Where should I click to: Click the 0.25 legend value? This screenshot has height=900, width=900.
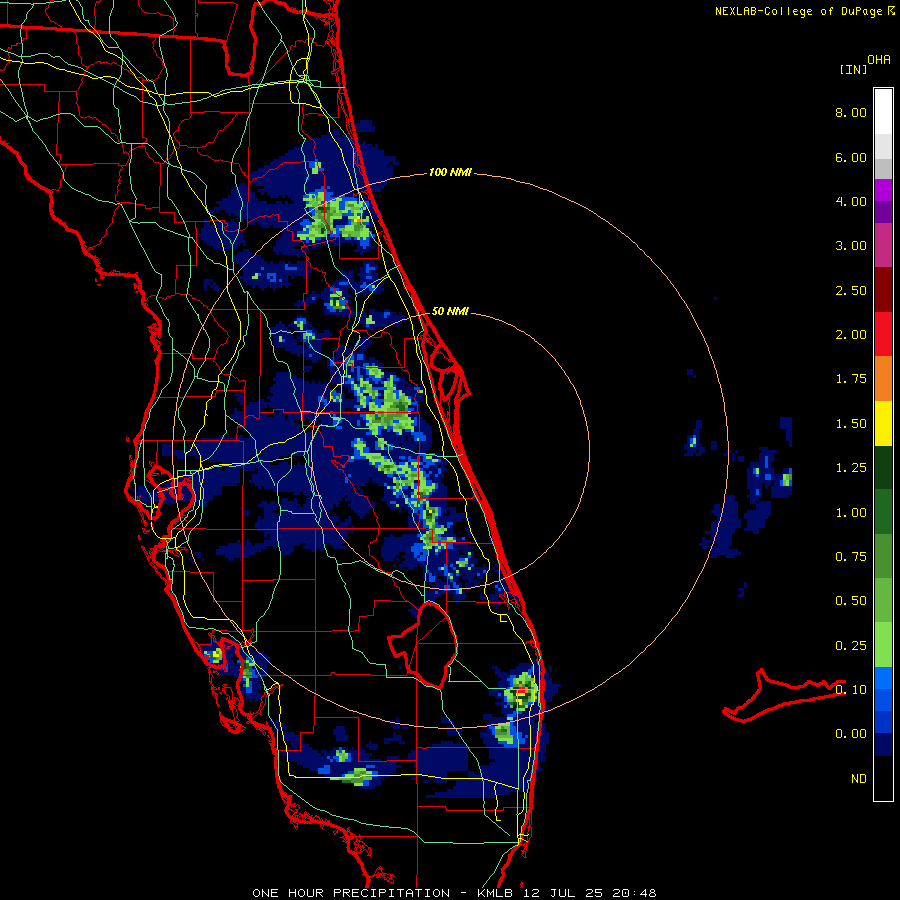pyautogui.click(x=851, y=646)
